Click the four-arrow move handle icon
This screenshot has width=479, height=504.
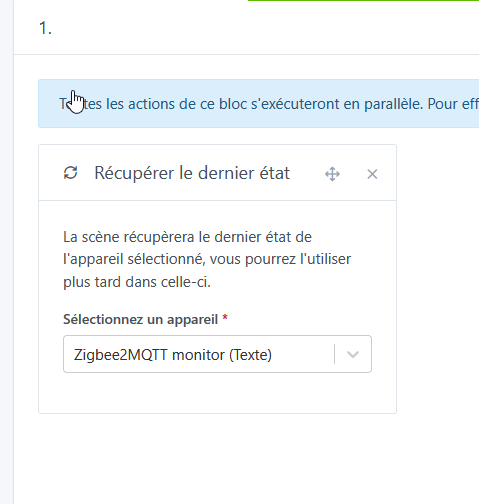click(332, 174)
